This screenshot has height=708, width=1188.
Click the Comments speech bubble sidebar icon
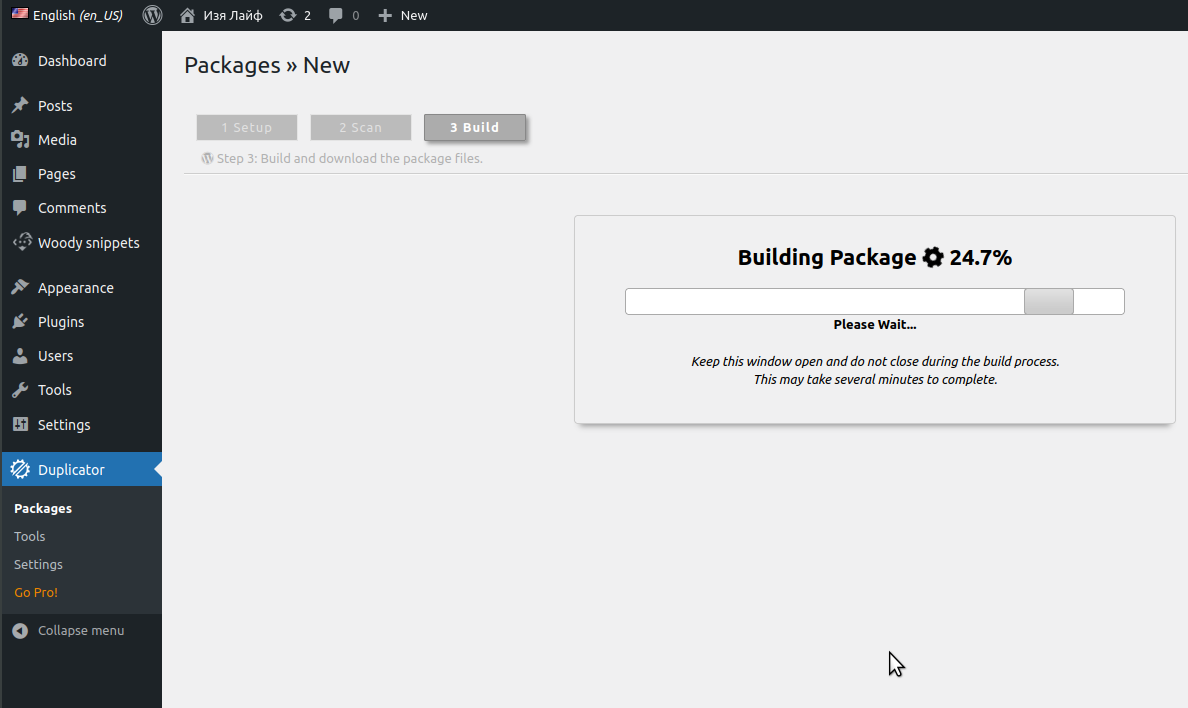point(20,208)
